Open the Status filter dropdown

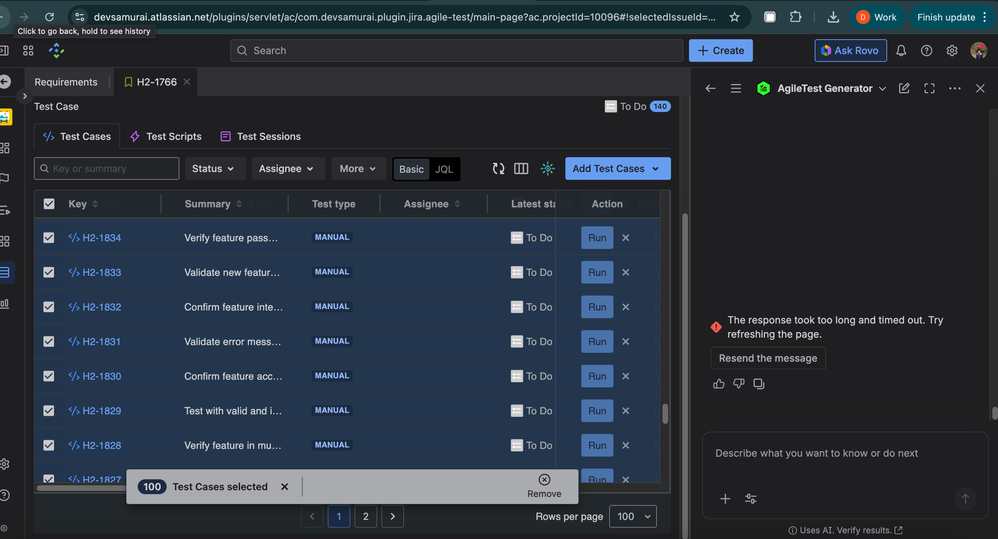click(214, 169)
